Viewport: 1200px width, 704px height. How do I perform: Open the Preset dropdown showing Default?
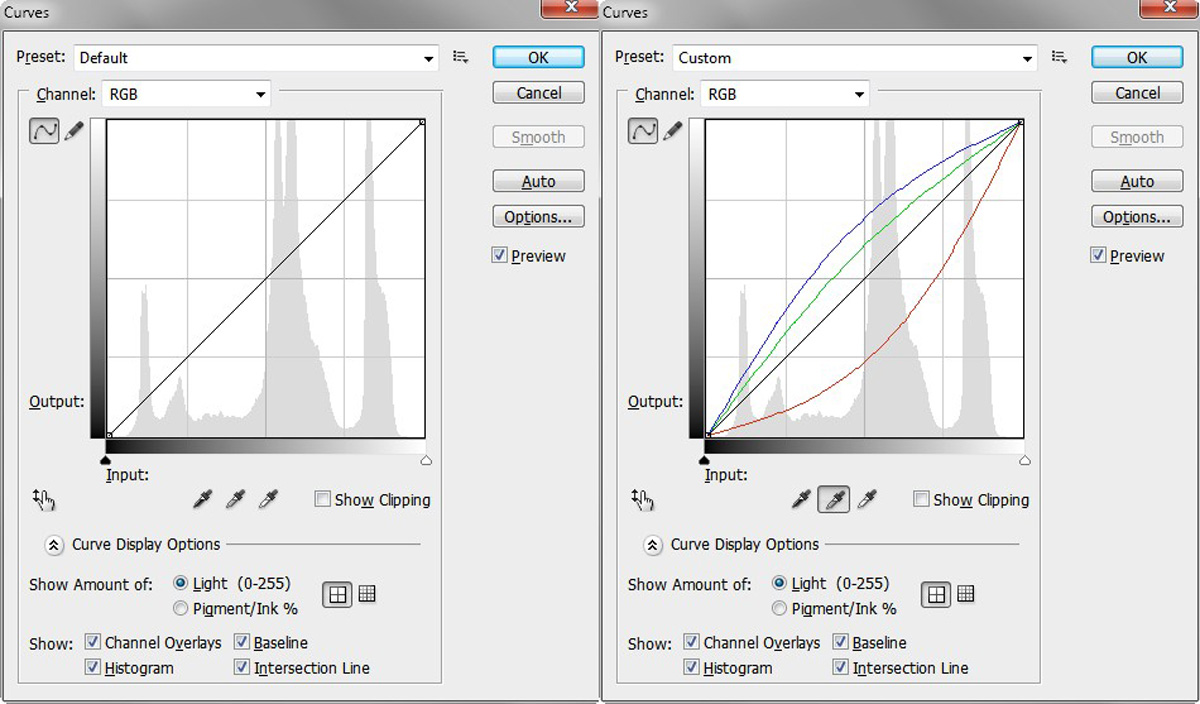(257, 58)
